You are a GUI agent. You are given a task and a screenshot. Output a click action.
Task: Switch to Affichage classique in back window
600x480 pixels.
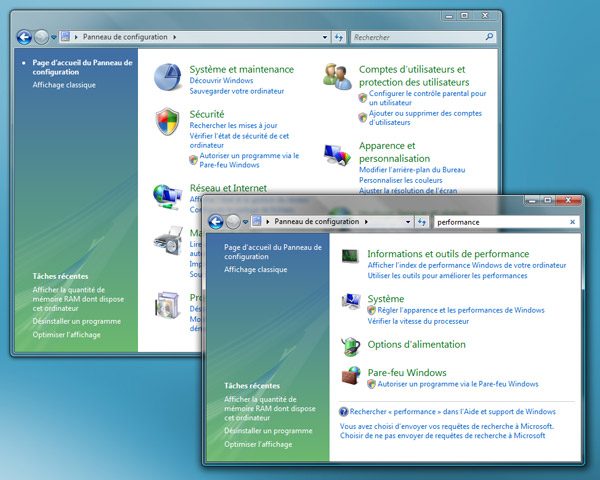[64, 85]
